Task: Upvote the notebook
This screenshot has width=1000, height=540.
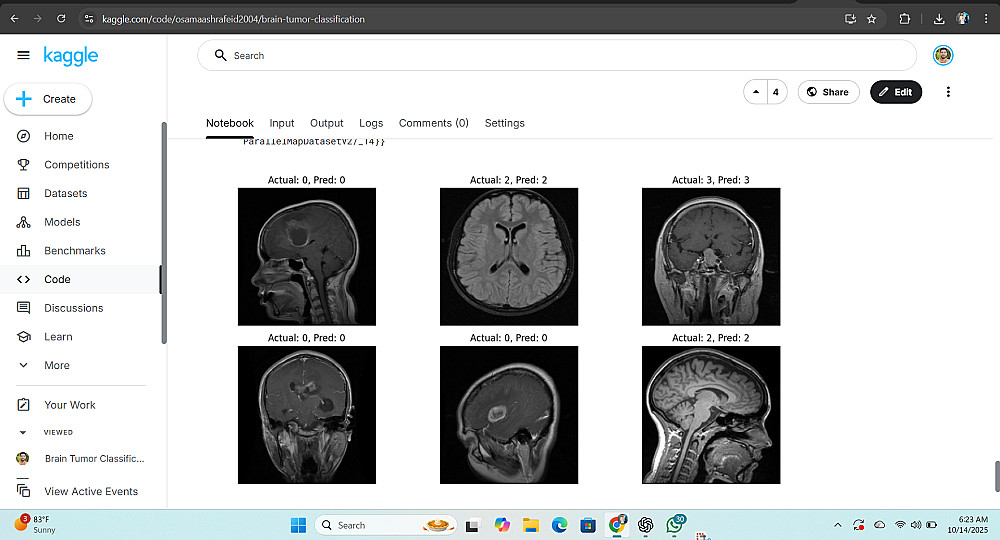Action: pos(756,92)
